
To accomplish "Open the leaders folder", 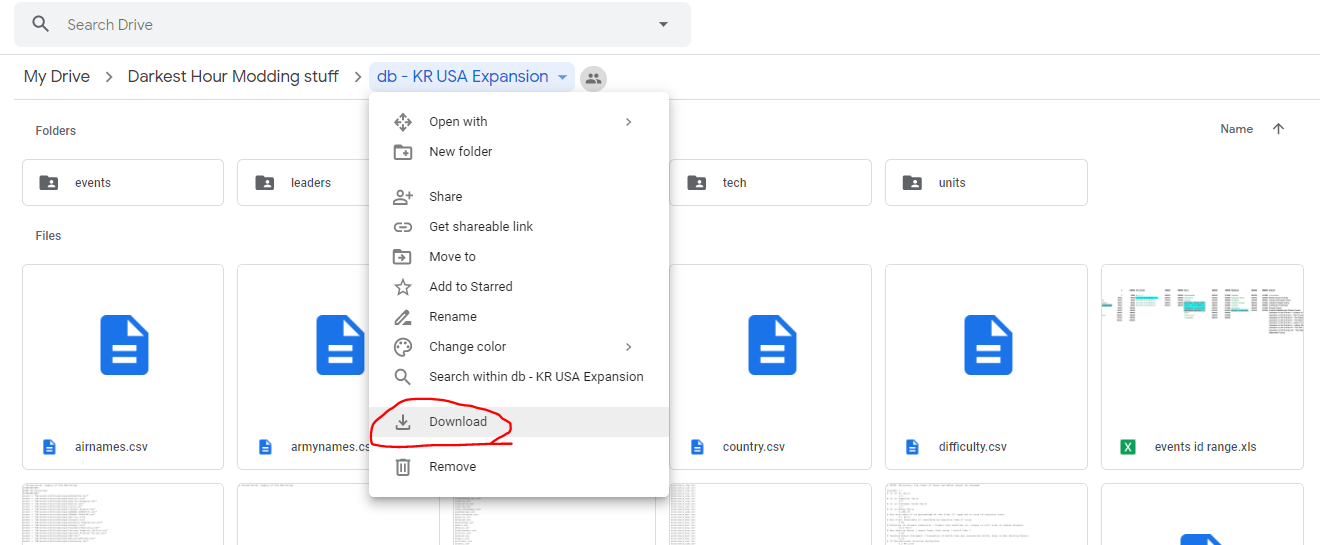I will coord(303,183).
